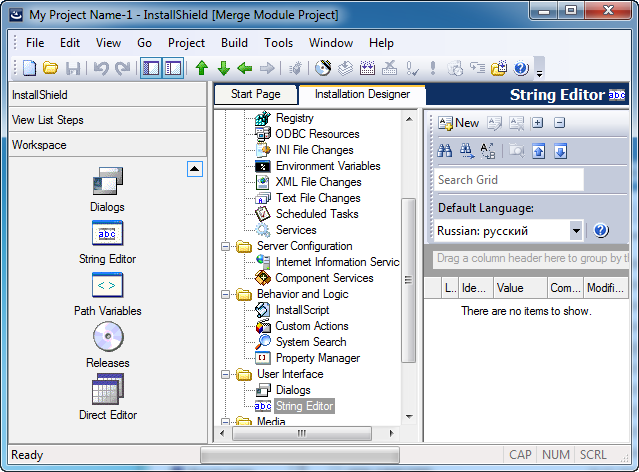This screenshot has width=639, height=472.
Task: Click the binoculars Find icon in String Editor
Action: coord(445,151)
